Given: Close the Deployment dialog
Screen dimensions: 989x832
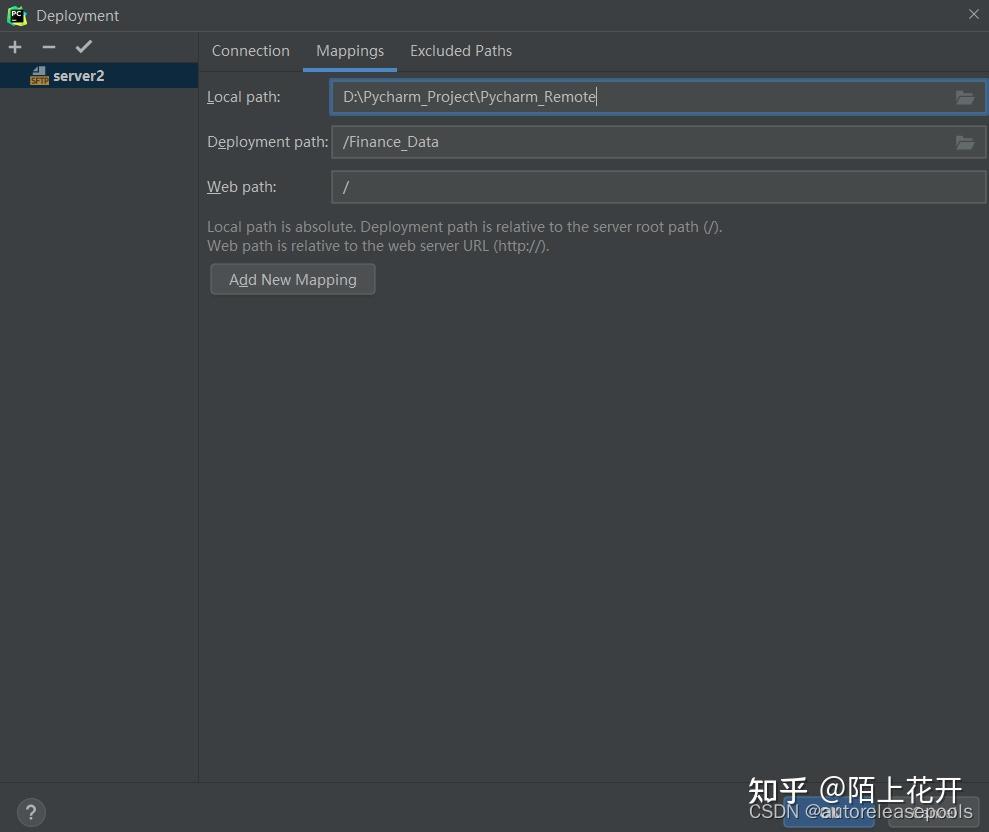Looking at the screenshot, I should [973, 15].
